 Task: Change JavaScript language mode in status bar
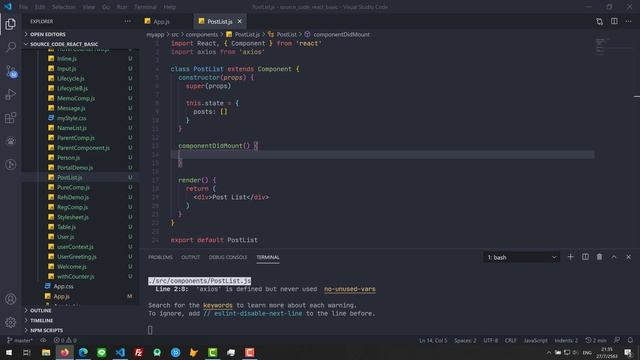click(535, 340)
